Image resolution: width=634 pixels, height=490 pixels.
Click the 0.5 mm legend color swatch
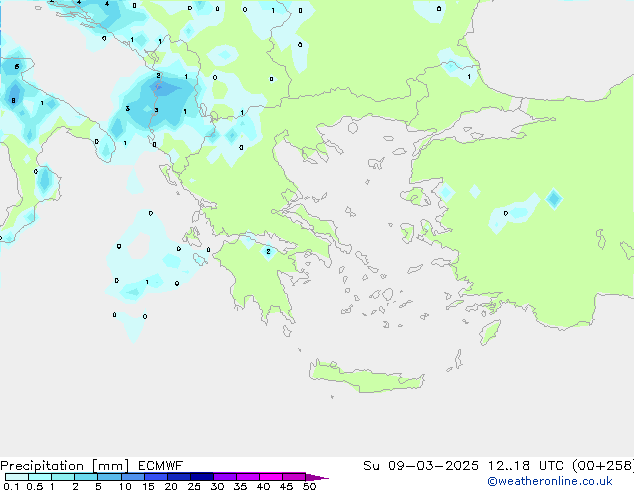tap(40, 477)
